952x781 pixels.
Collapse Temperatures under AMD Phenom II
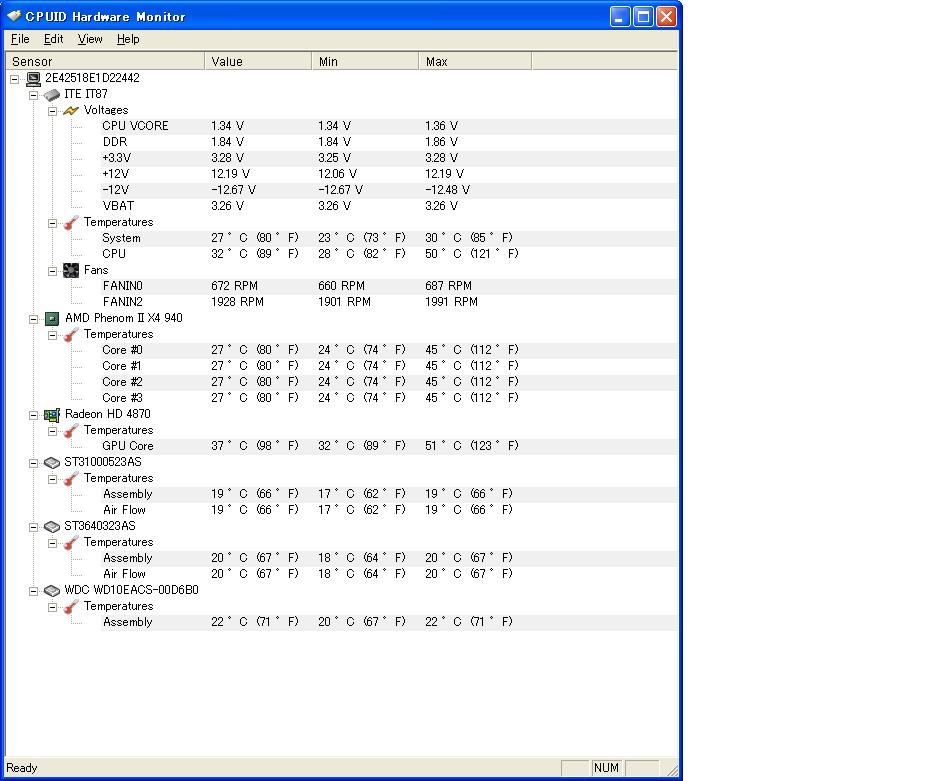pos(52,335)
